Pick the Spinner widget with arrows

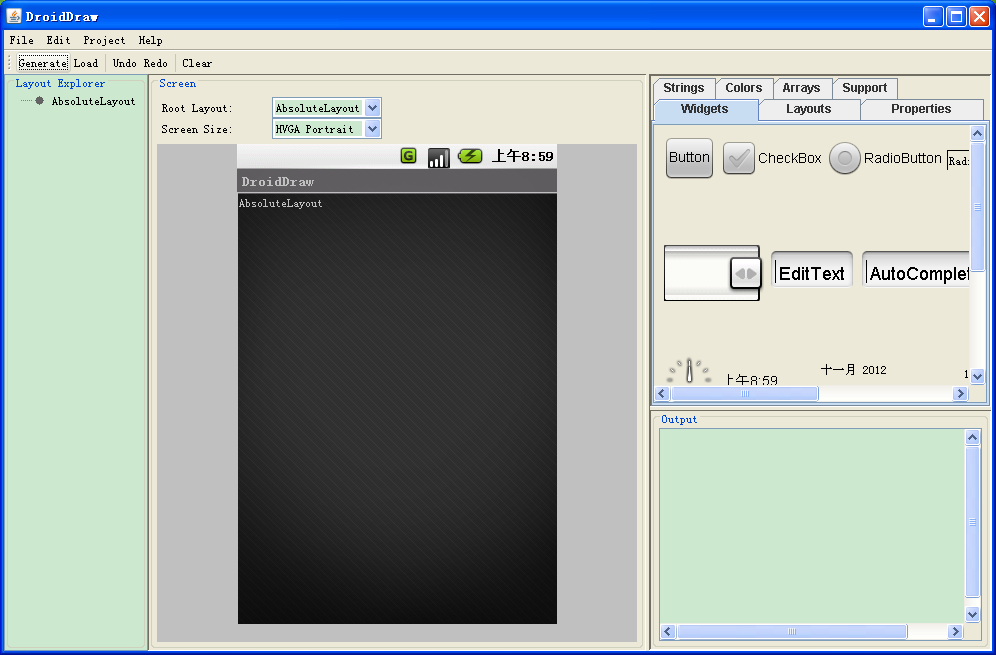click(x=711, y=273)
